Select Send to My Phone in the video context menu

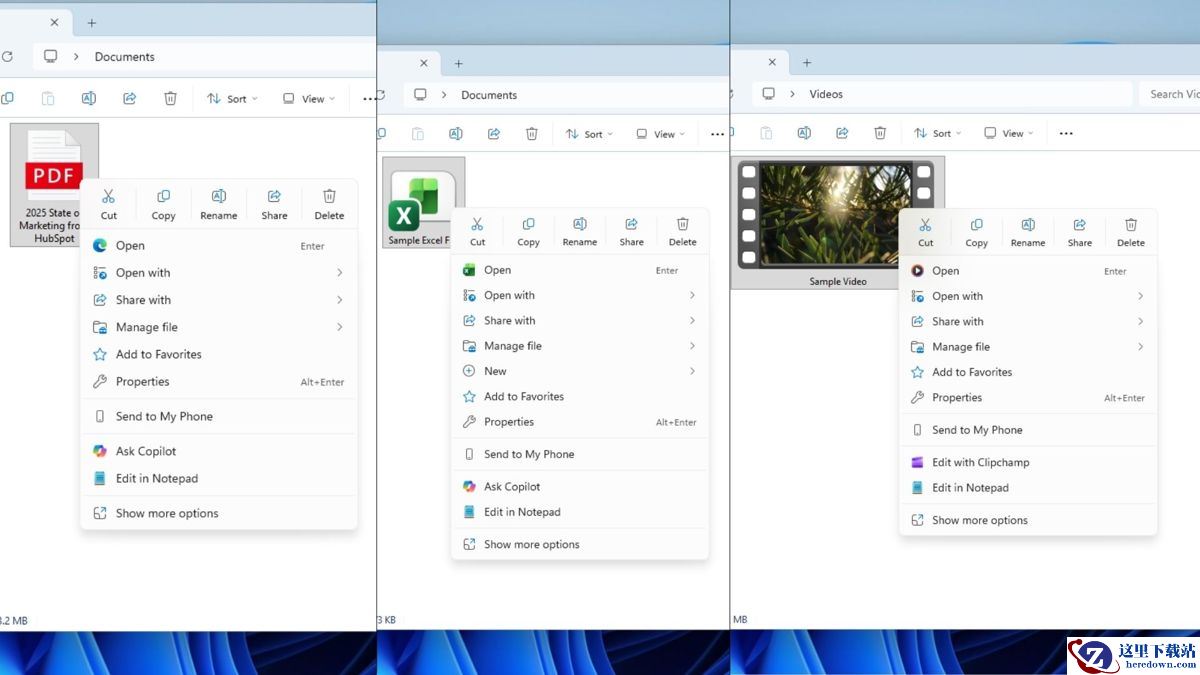(977, 430)
